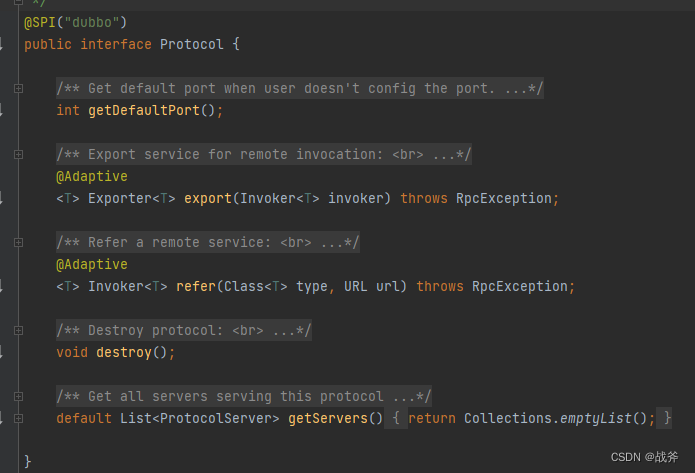Click the folded closing brace after emptyList();

pos(664,418)
